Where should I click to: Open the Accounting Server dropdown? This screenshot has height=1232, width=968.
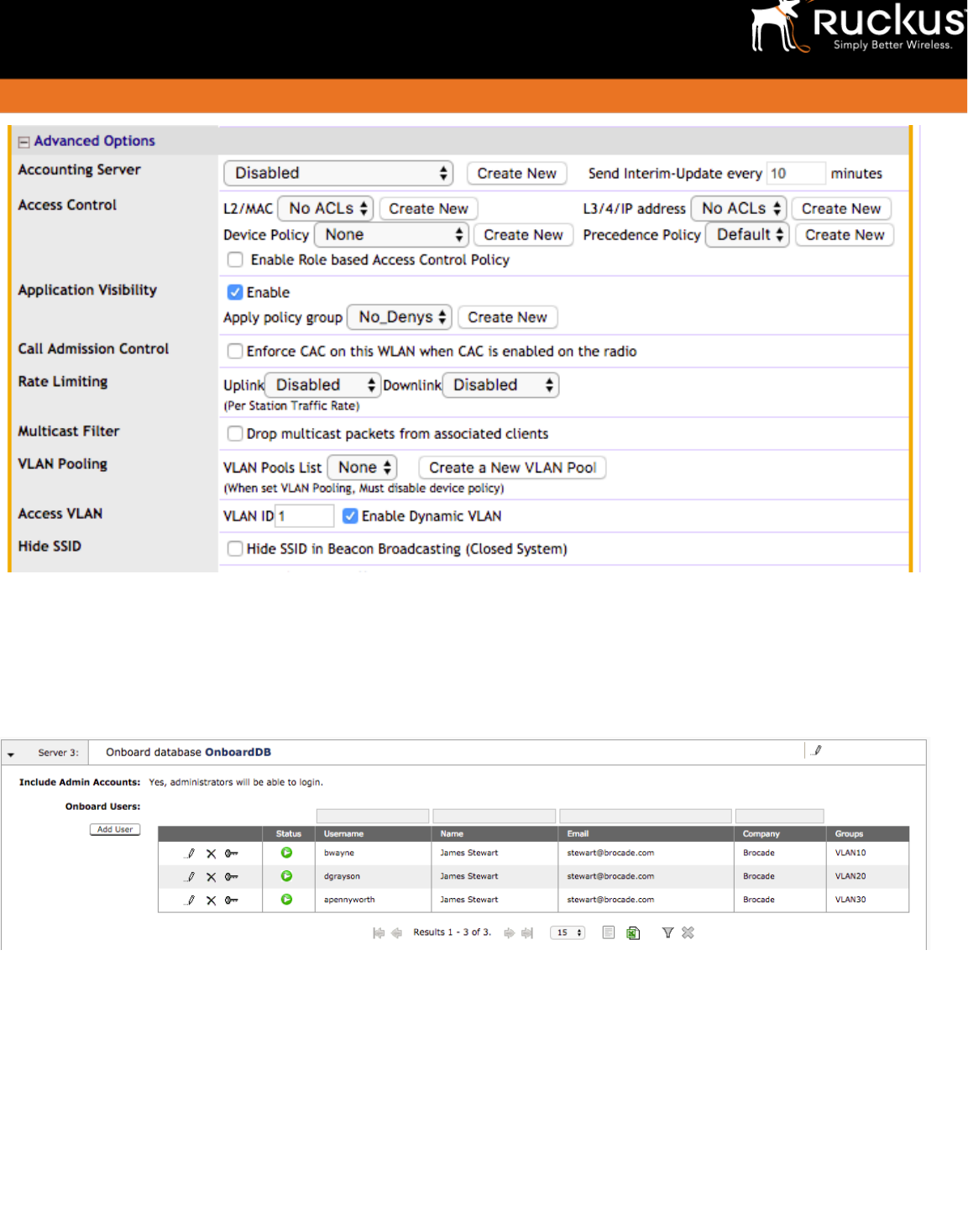(x=338, y=173)
